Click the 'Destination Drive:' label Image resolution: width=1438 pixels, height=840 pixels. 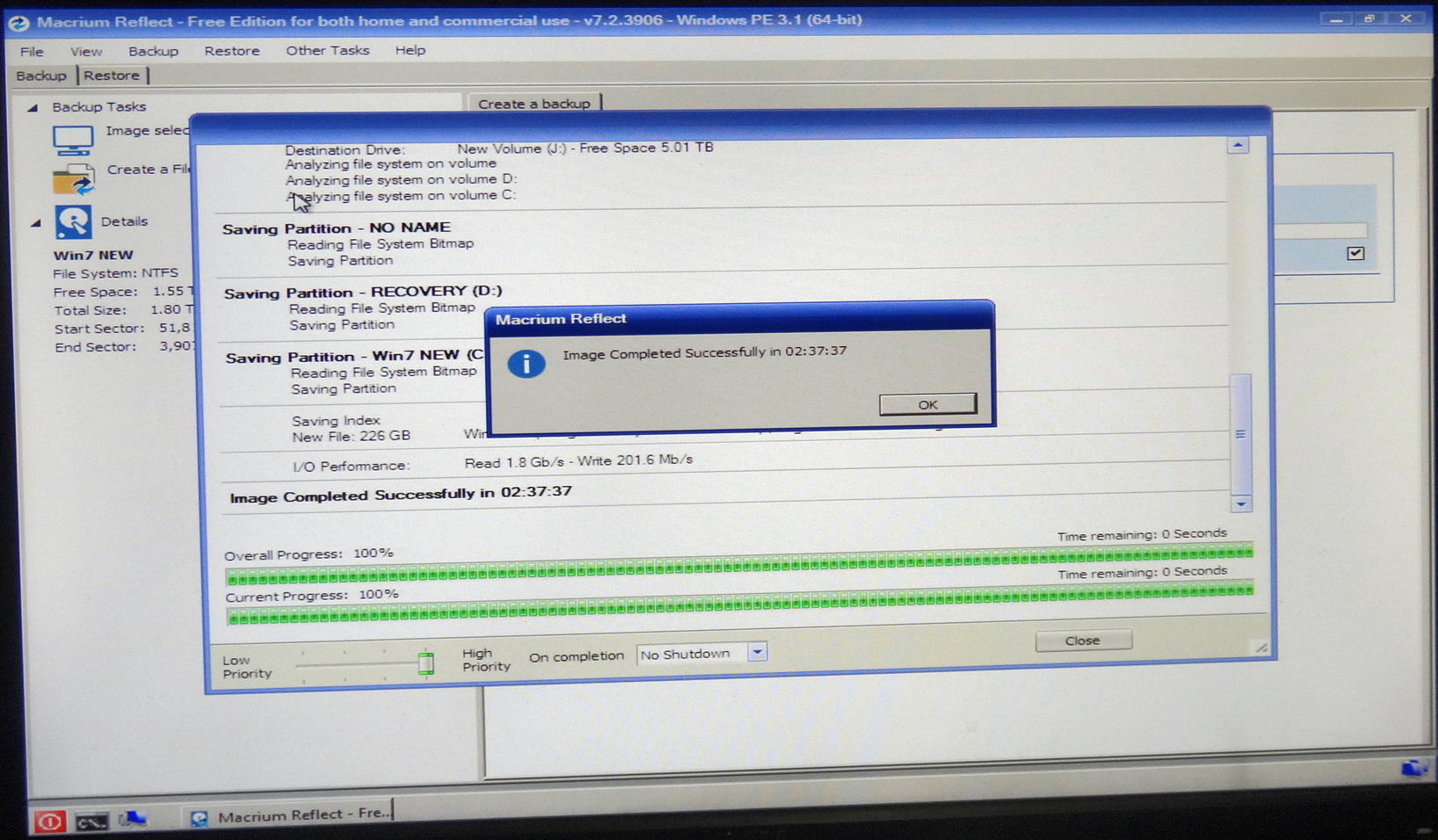(345, 150)
